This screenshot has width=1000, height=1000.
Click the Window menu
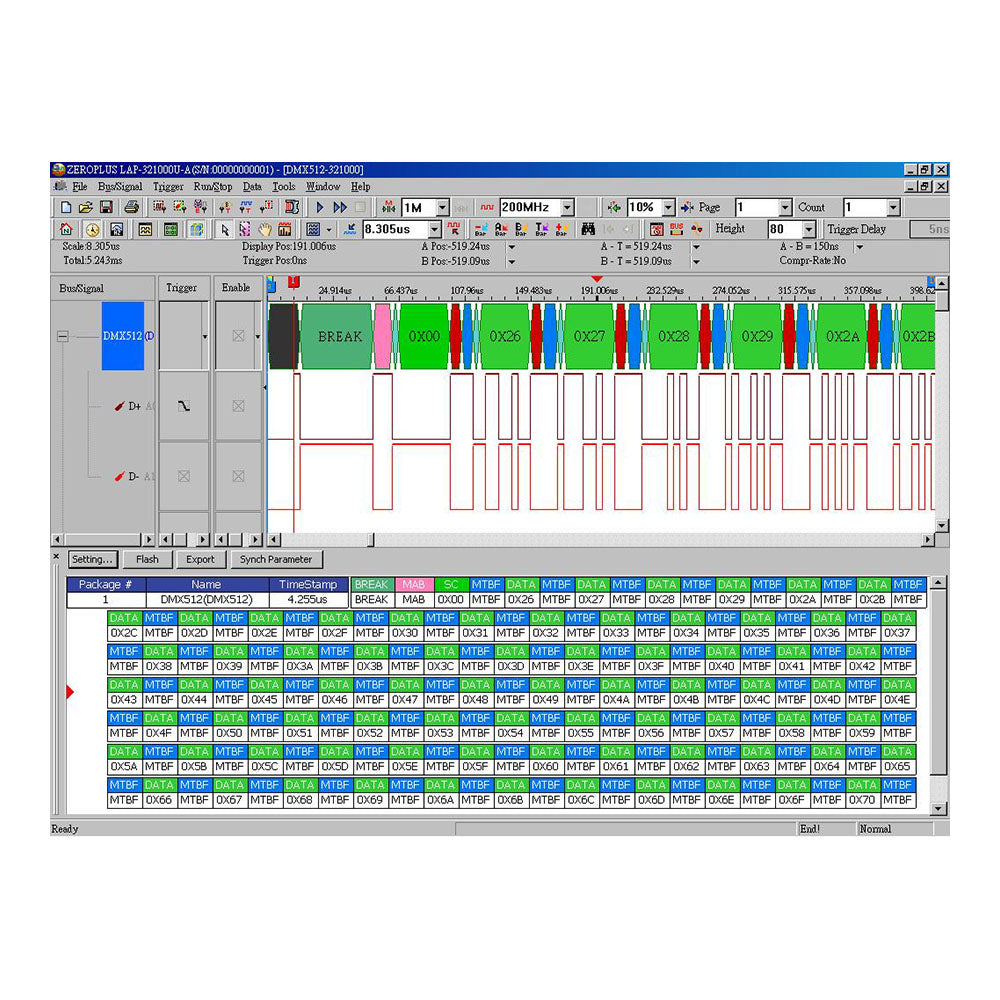(323, 187)
